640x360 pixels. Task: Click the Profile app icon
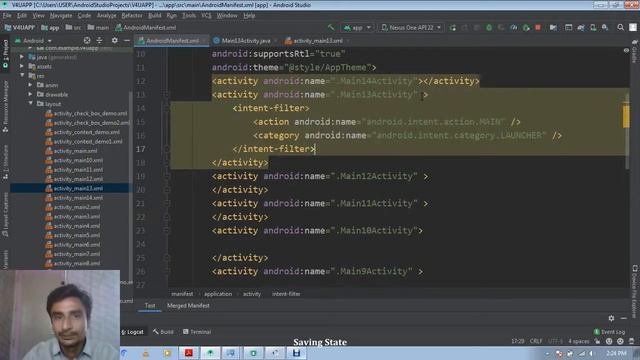pyautogui.click(x=513, y=28)
